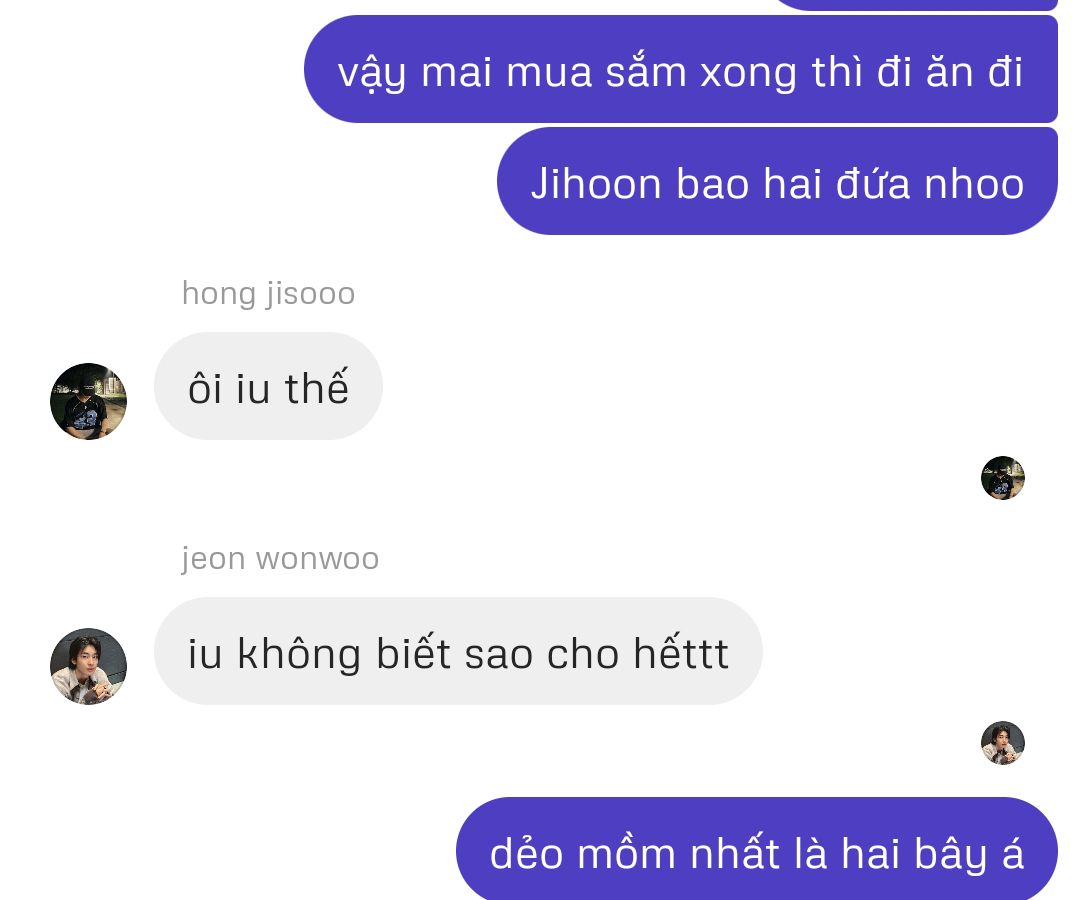Tap jeon wonwoo's small seen-receipt avatar
This screenshot has width=1080, height=900.
click(x=1002, y=743)
